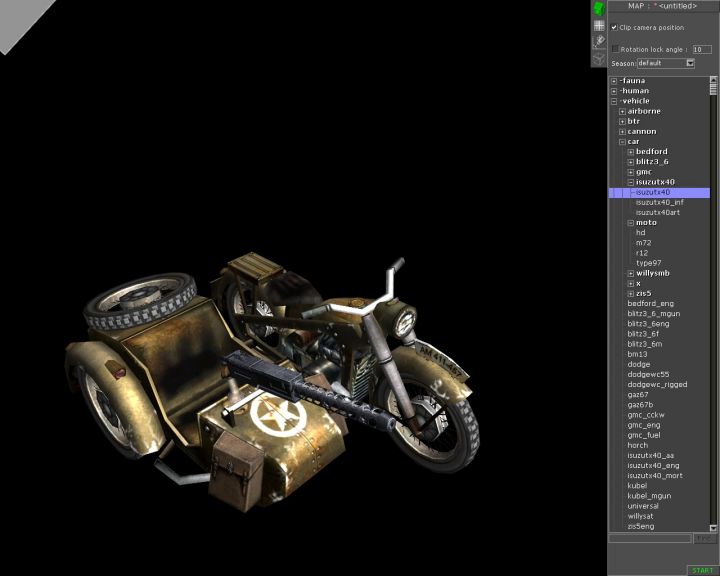Click the entity search text field
Screen dimensions: 720x576
[x=650, y=539]
